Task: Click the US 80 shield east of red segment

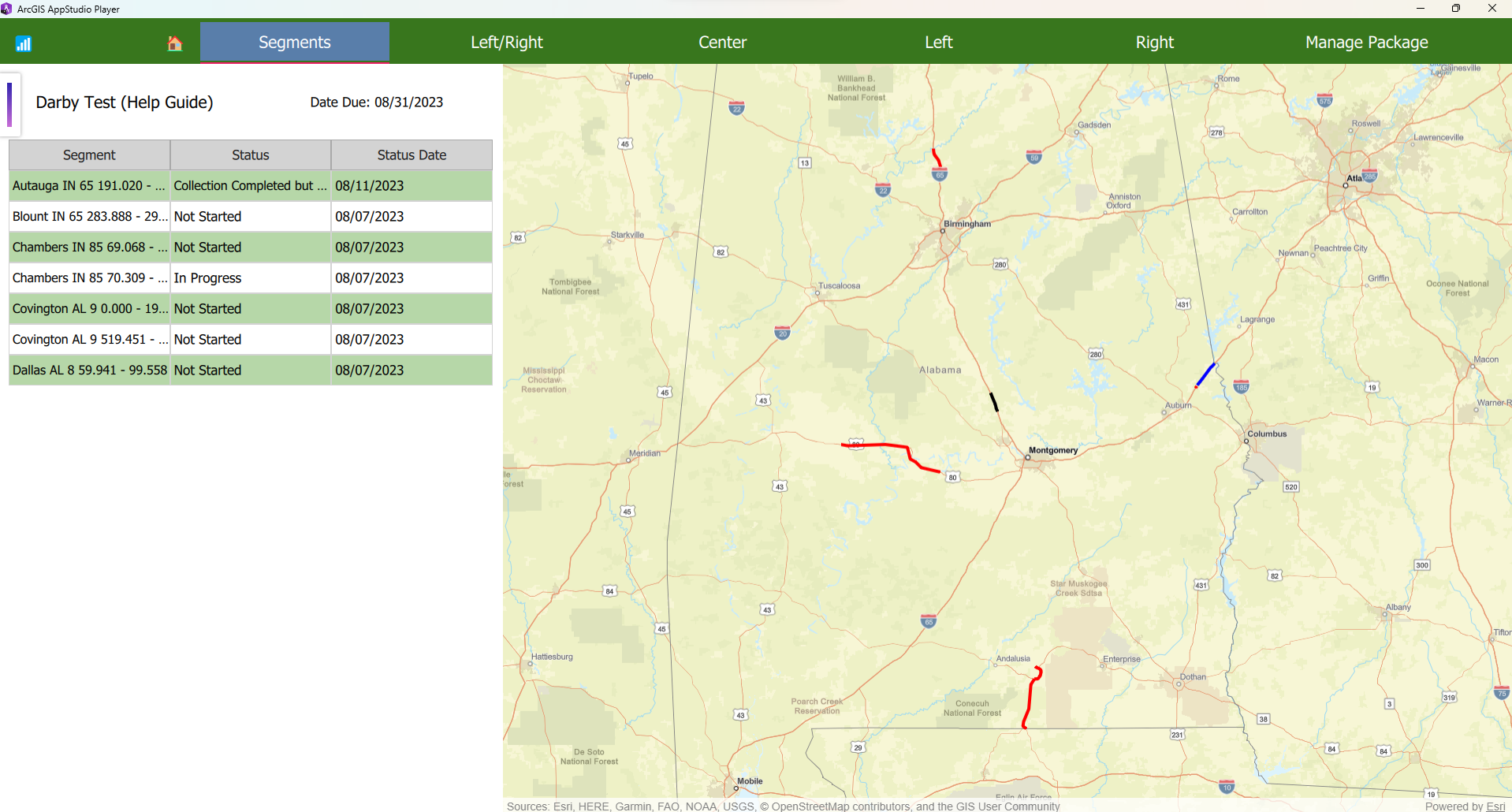Action: tap(953, 477)
